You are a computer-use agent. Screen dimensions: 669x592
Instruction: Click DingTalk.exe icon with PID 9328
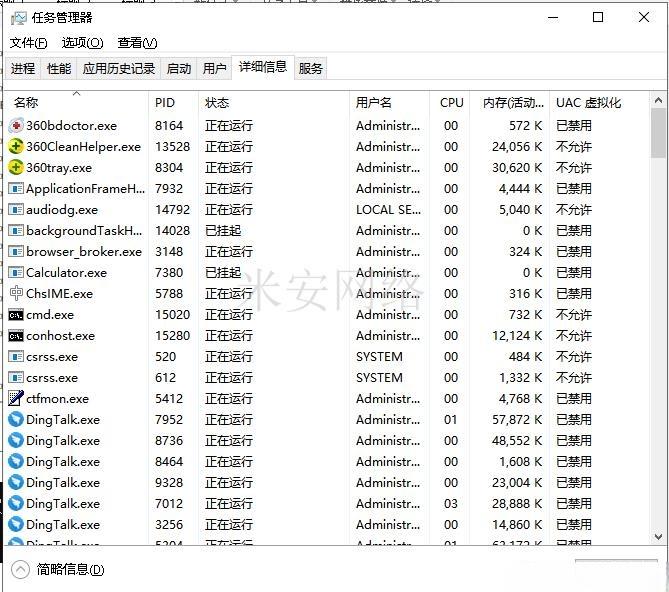(x=16, y=482)
